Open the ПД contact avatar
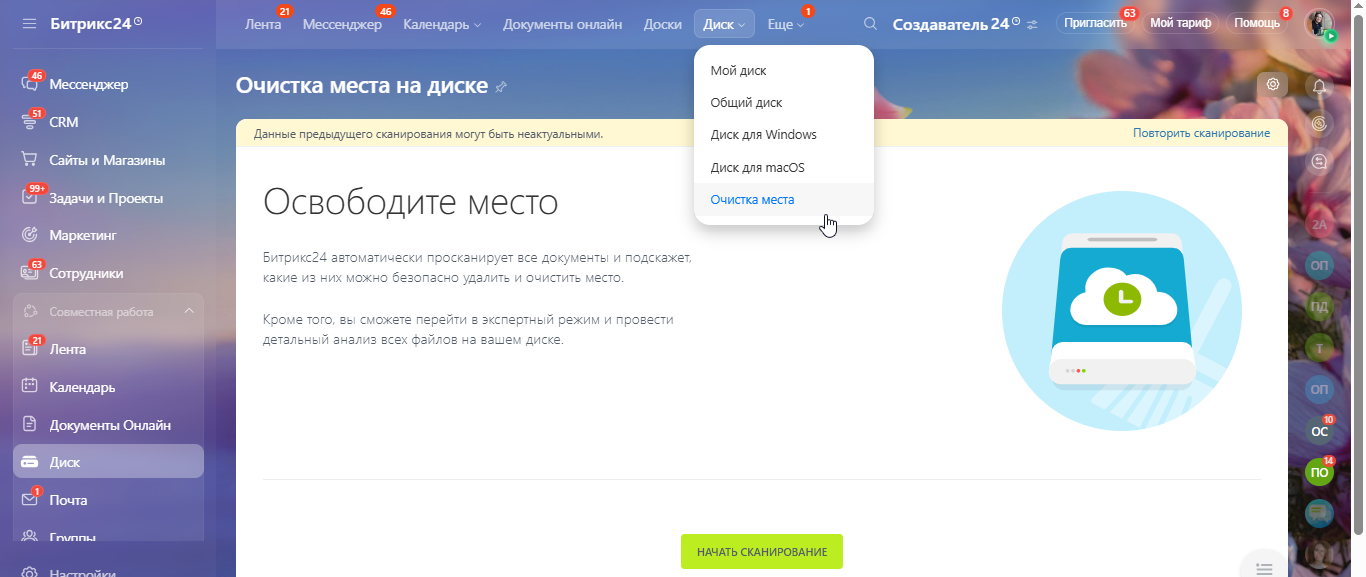The width and height of the screenshot is (1366, 577). point(1320,306)
